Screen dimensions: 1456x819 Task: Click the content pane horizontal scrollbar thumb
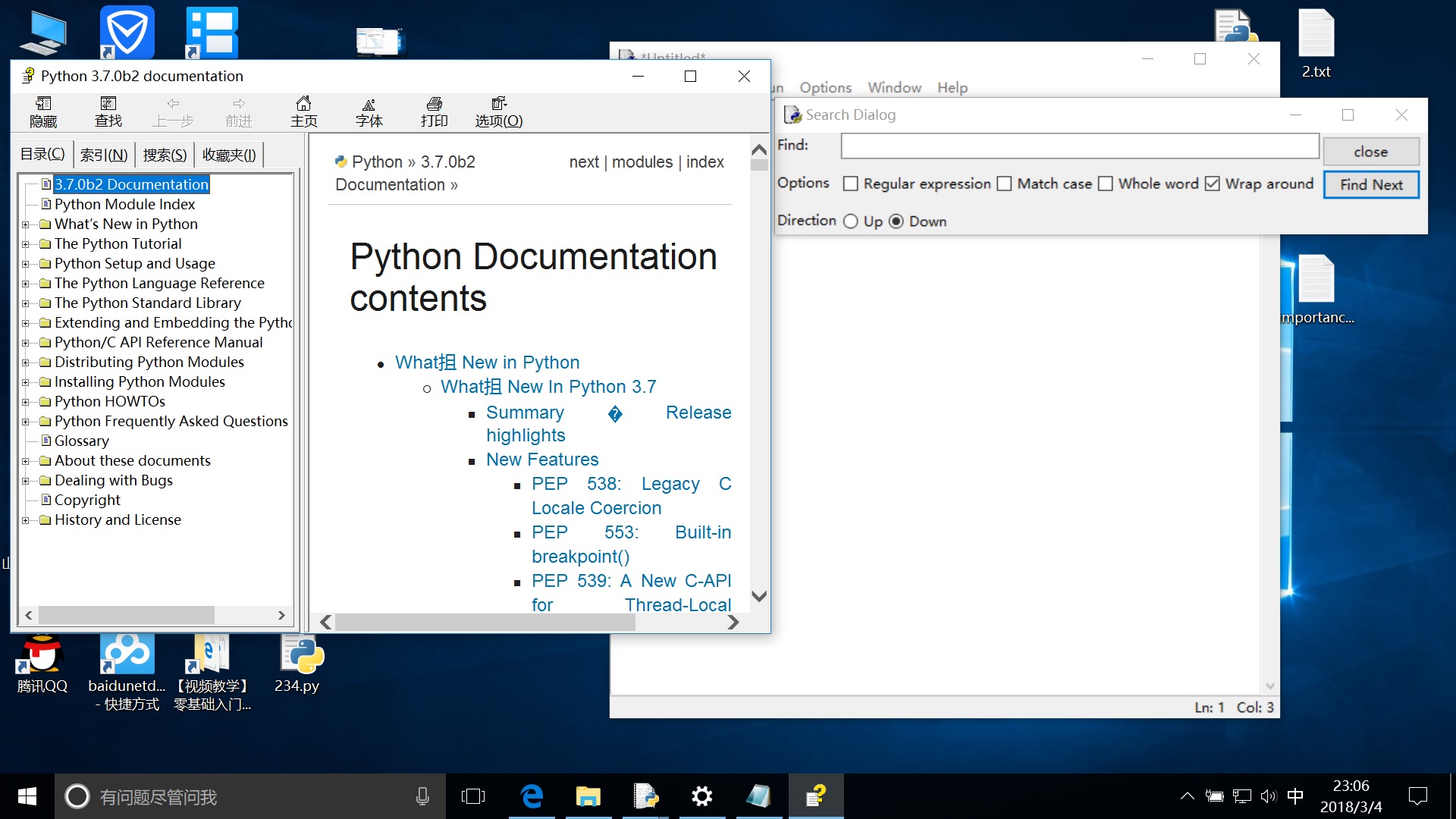click(x=485, y=622)
